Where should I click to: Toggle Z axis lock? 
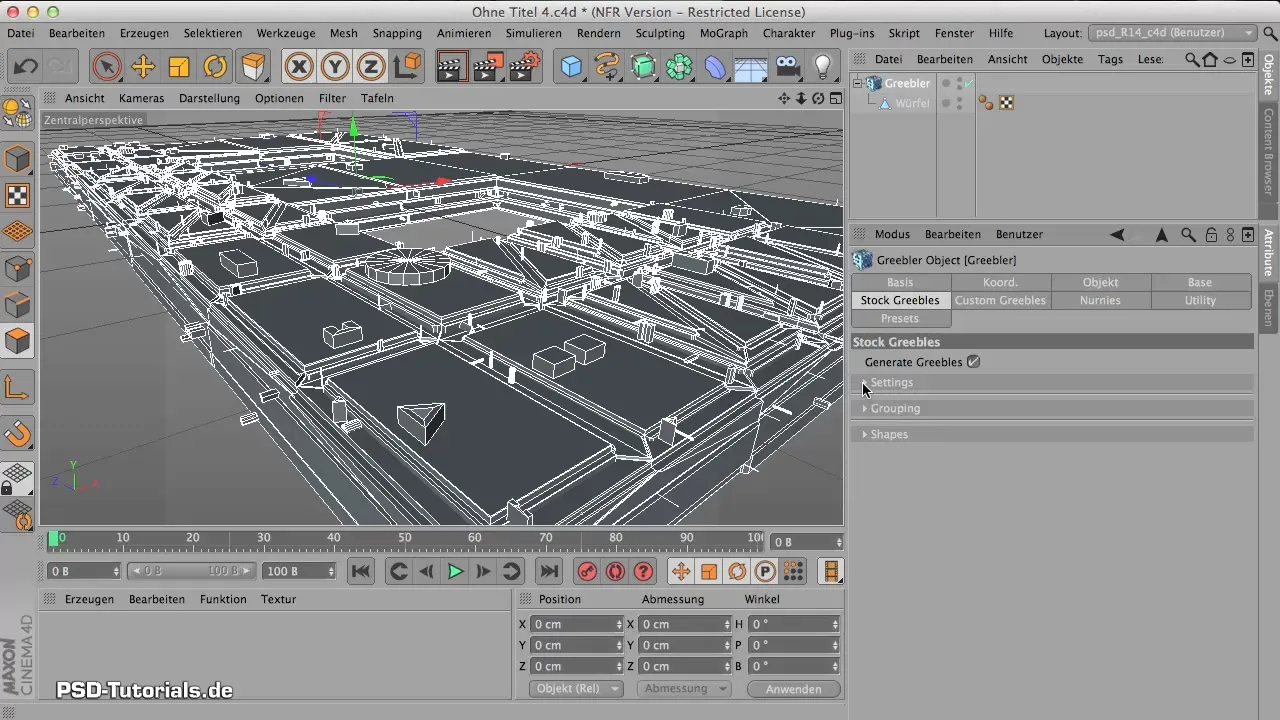[x=371, y=67]
